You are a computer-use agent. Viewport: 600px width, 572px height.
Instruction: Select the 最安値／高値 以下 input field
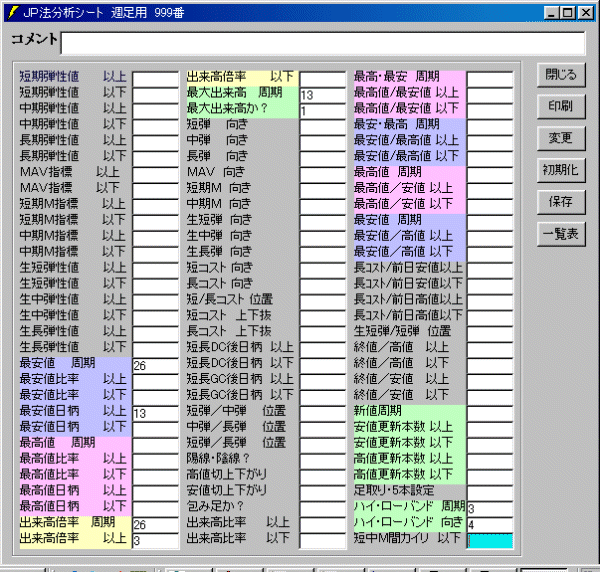point(490,254)
